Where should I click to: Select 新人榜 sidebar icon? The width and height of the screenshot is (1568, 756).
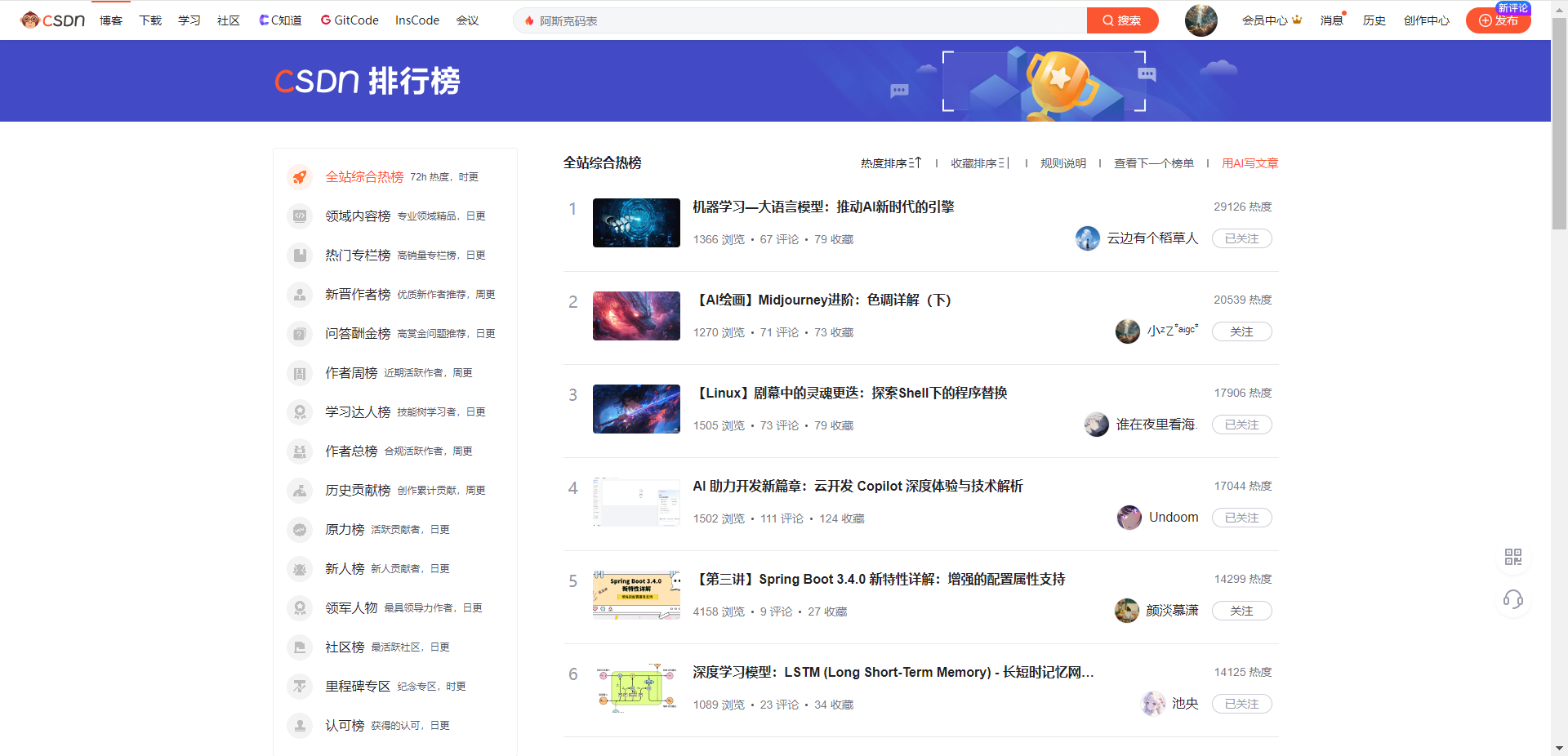click(x=300, y=569)
